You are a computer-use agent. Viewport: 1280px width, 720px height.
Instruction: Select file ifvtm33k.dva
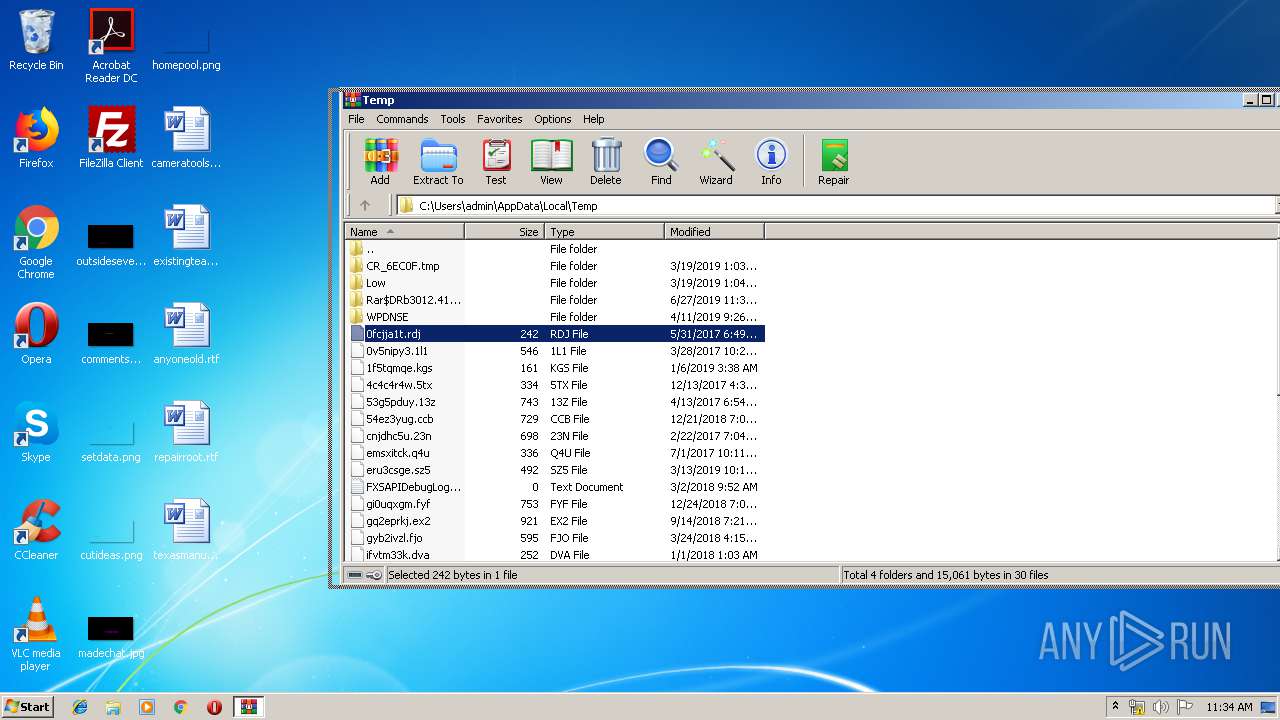point(555,555)
